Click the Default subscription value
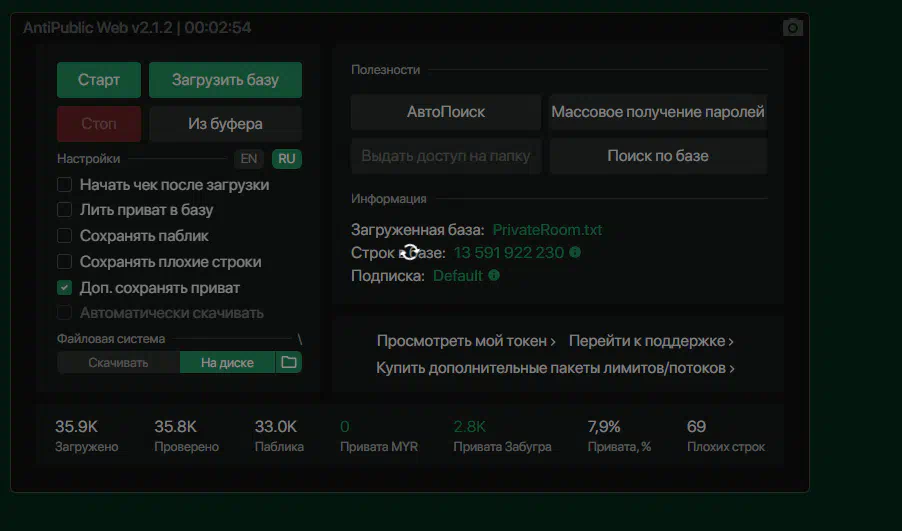Viewport: 902px width, 531px height. 457,276
